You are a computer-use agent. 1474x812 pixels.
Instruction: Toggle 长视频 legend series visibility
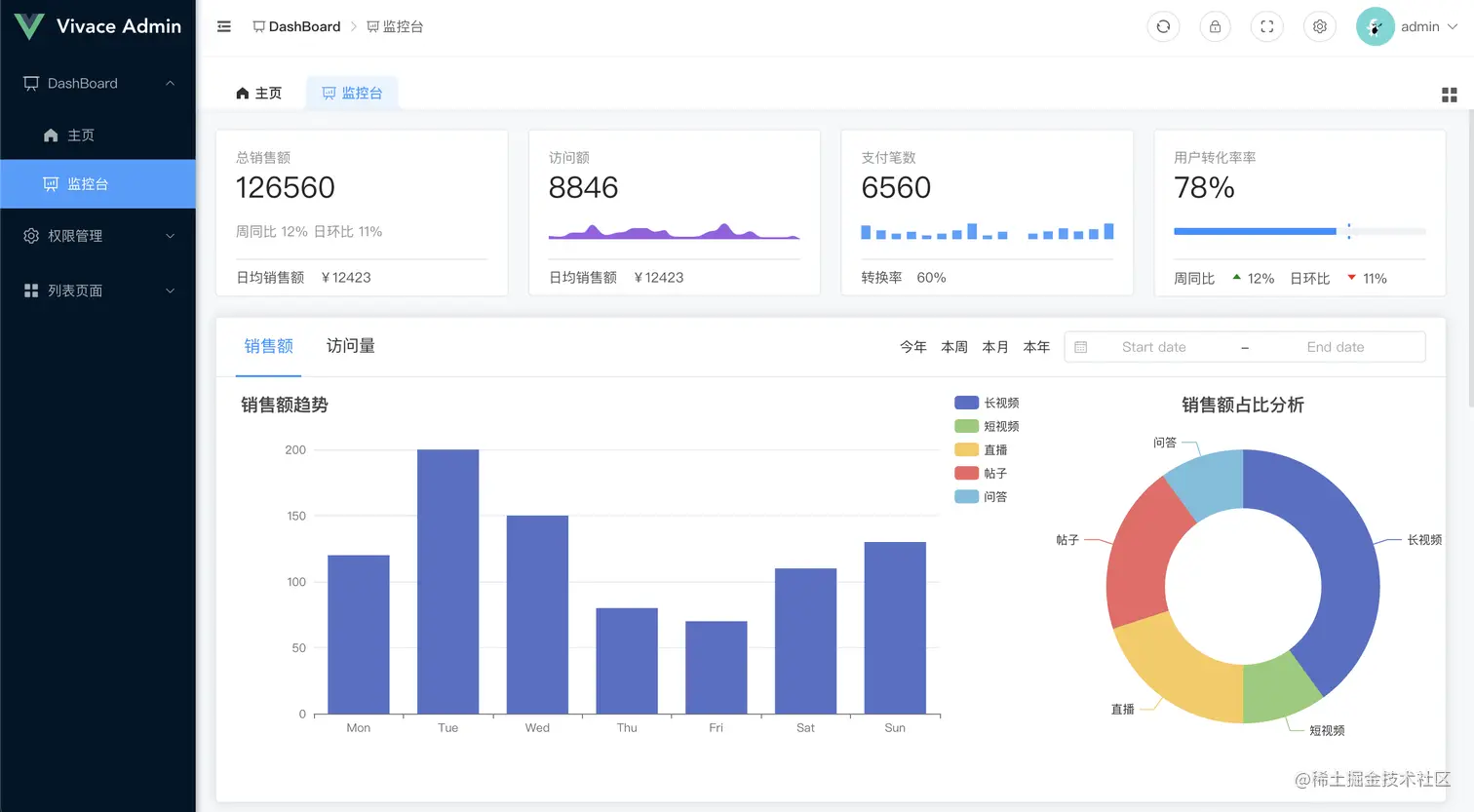coord(987,403)
